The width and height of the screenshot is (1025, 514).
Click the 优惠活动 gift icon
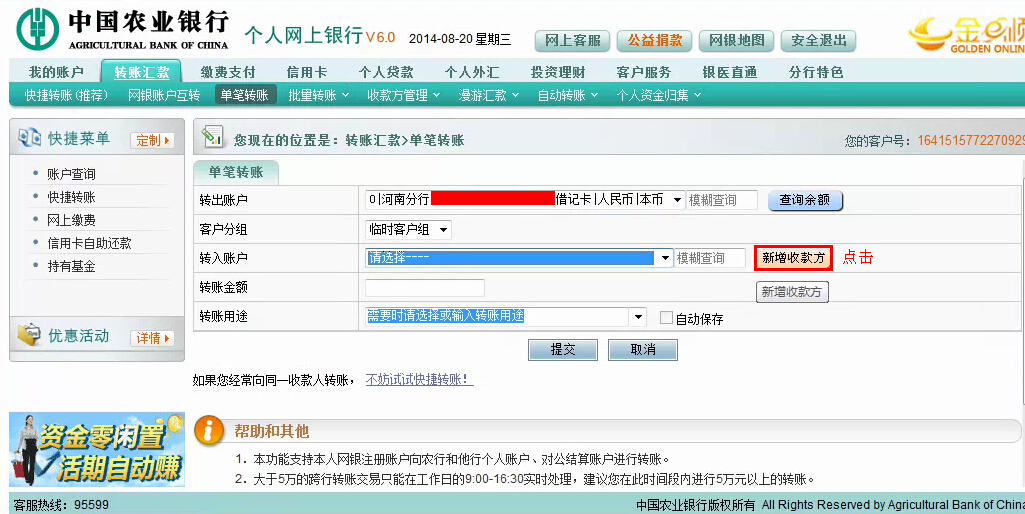coord(29,335)
